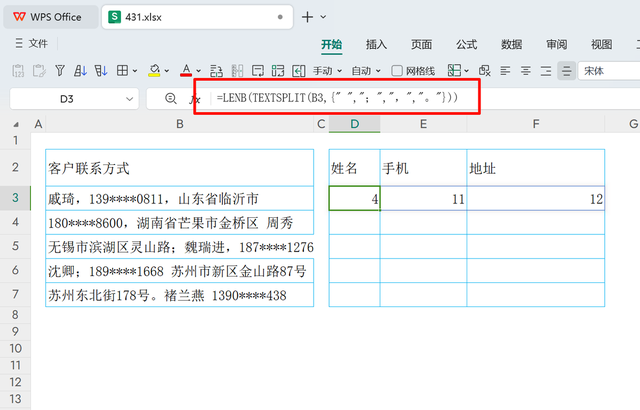Open the 自动 dropdown
The image size is (640, 410).
[x=366, y=71]
